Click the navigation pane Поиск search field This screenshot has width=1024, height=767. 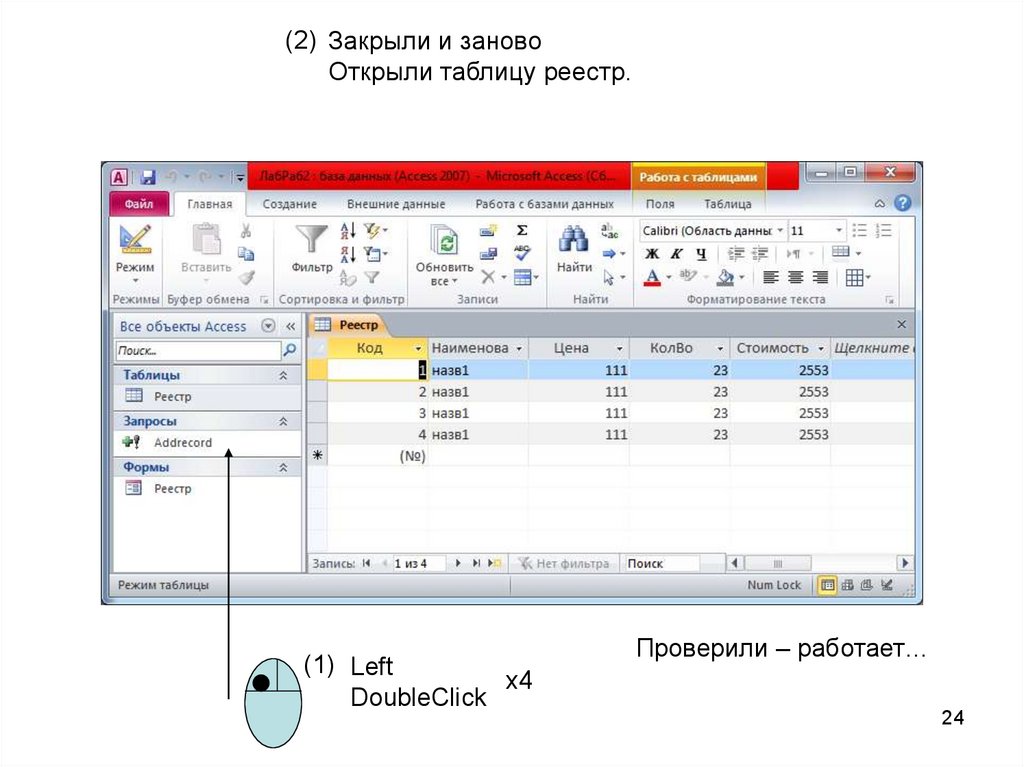198,351
